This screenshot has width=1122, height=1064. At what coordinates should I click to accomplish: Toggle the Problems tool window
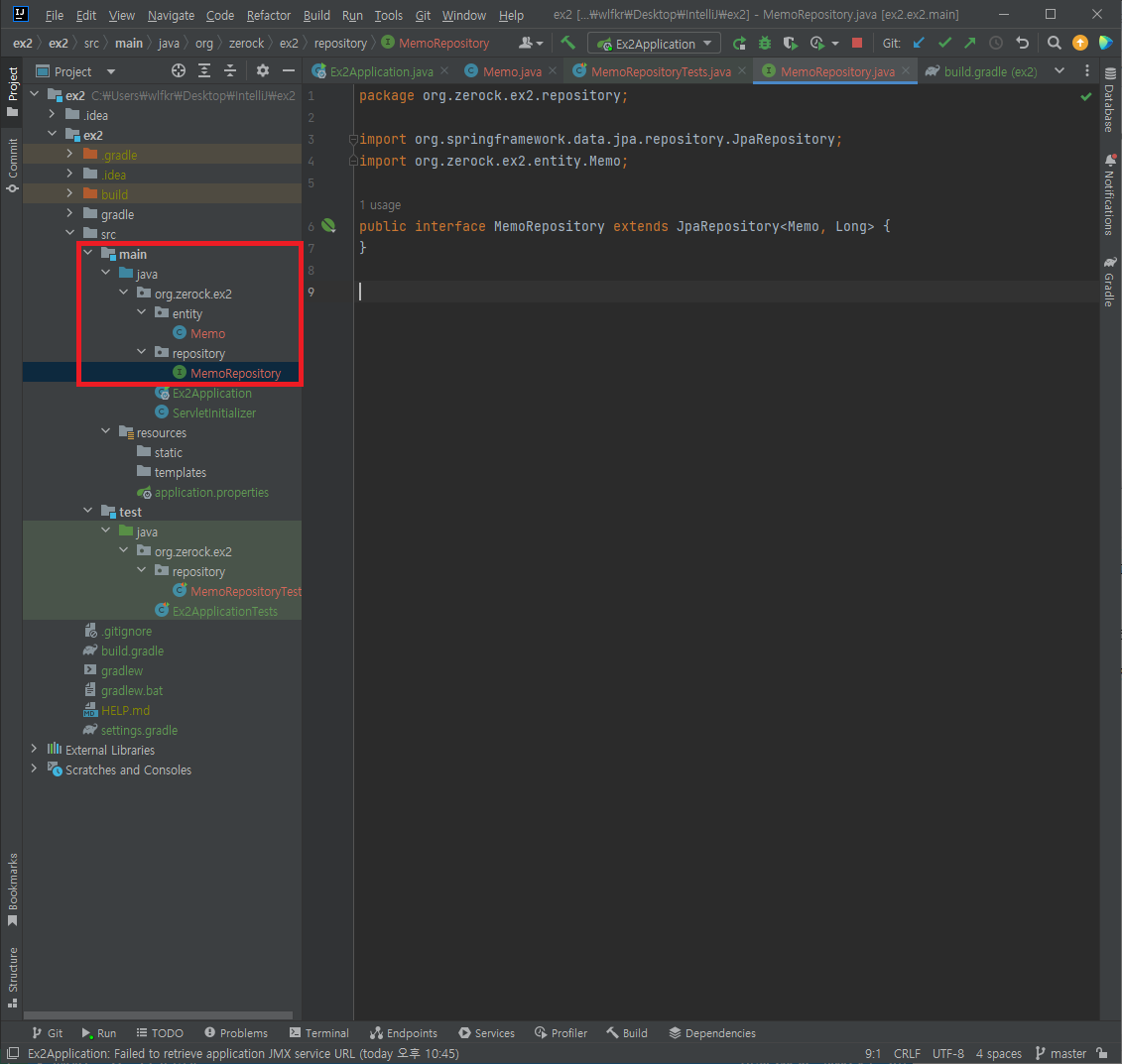(236, 1032)
